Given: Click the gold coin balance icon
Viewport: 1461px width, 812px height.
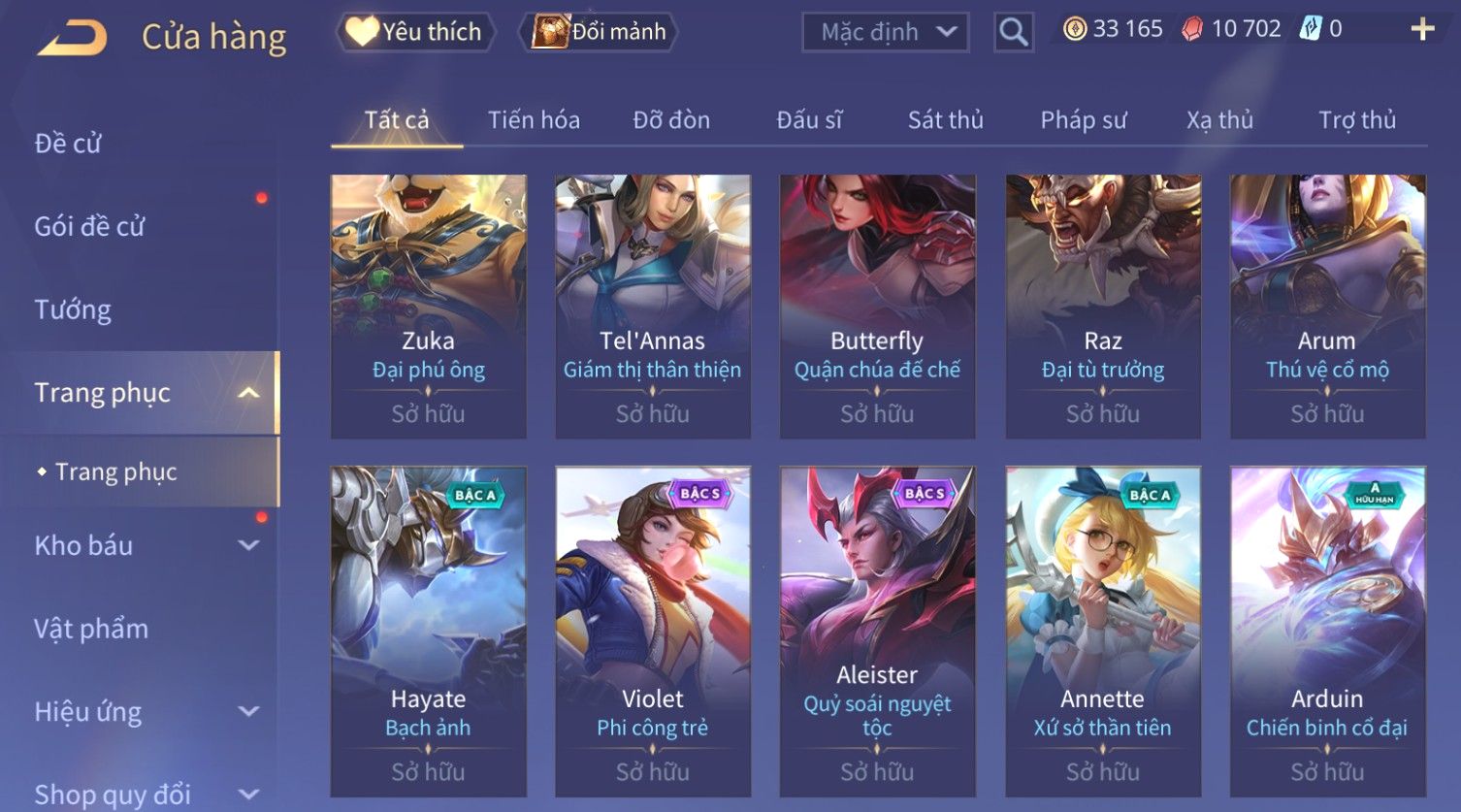Looking at the screenshot, I should [x=1074, y=29].
